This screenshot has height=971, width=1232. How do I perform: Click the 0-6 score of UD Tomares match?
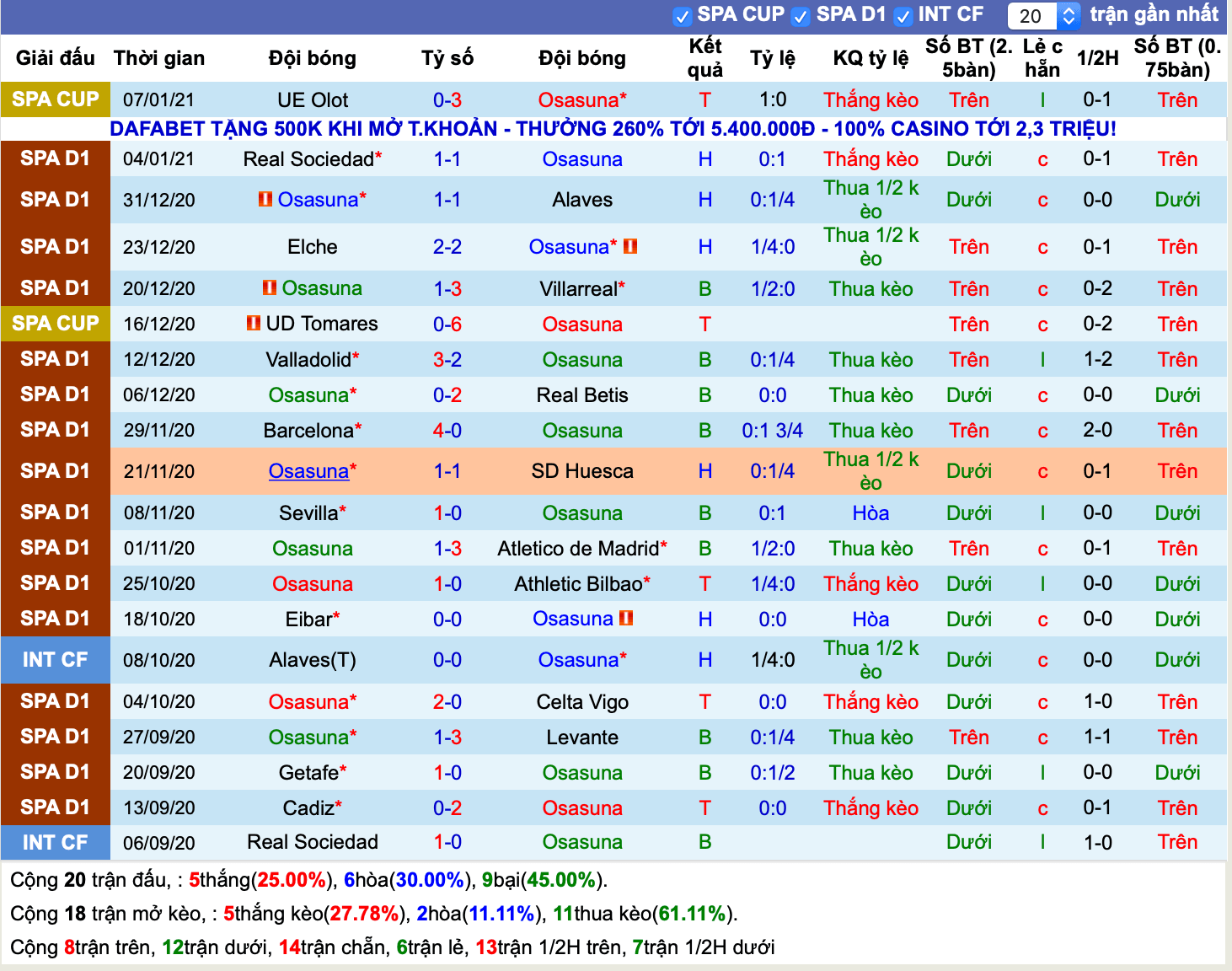(x=447, y=325)
